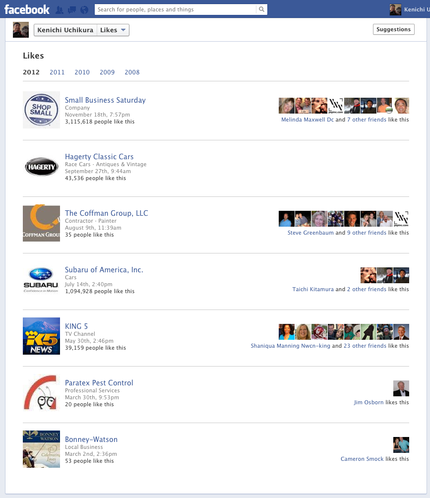Switch to the 2009 year tab

107,72
